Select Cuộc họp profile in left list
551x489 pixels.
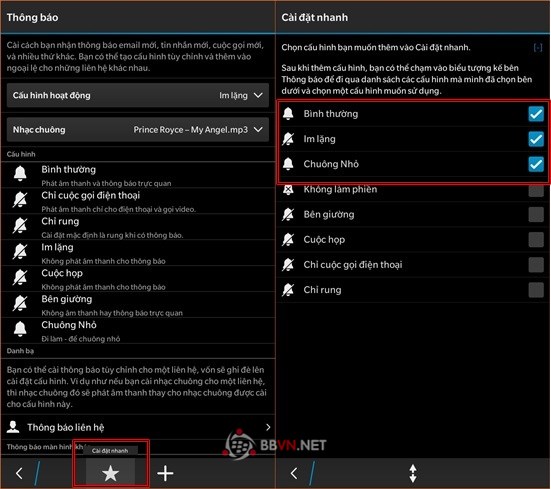[x=138, y=279]
